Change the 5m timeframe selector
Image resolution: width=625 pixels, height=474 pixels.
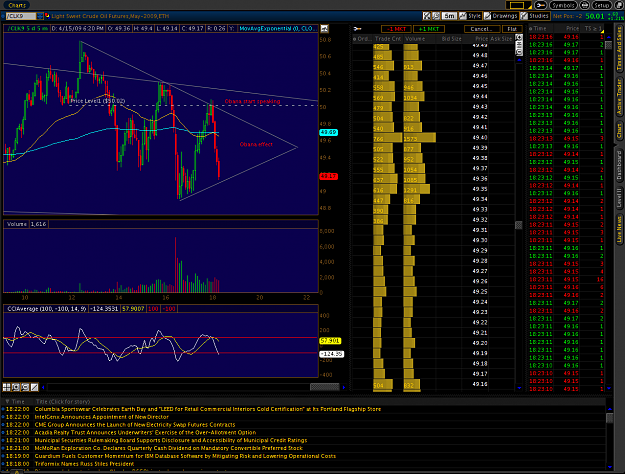click(x=449, y=16)
